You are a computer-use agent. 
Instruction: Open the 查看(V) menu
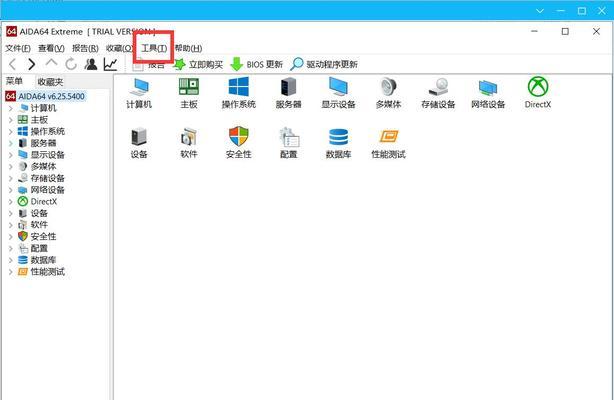tap(51, 48)
